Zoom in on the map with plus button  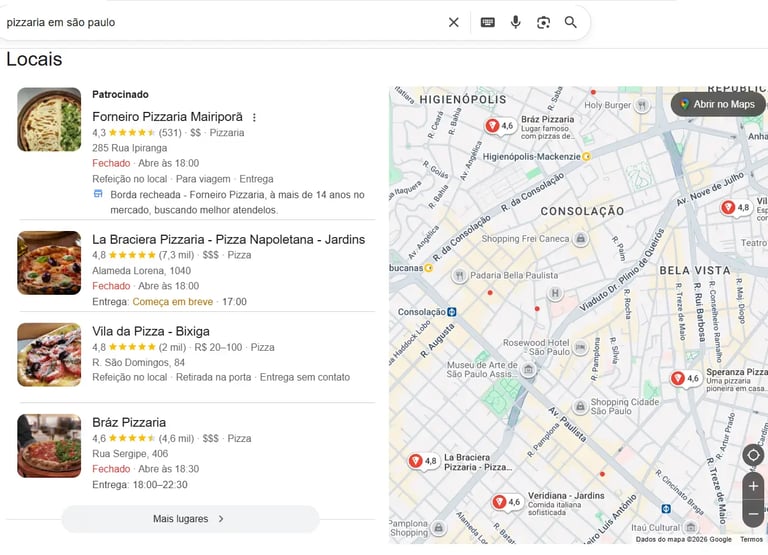pos(753,486)
